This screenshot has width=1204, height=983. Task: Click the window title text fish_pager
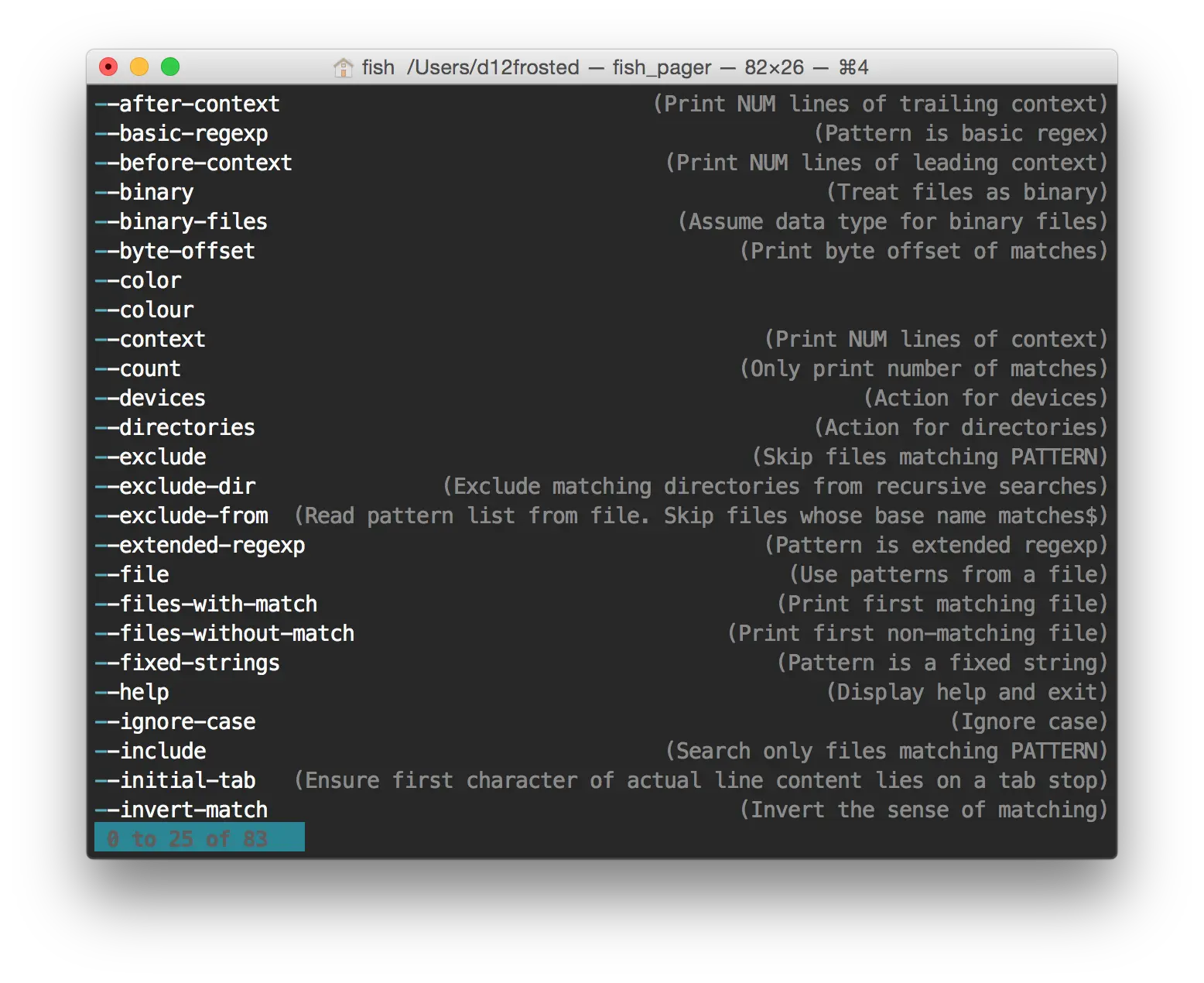pyautogui.click(x=662, y=68)
